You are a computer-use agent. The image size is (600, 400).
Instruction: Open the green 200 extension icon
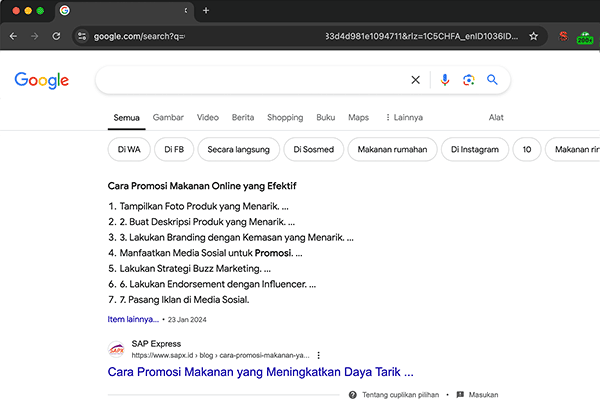[x=585, y=38]
